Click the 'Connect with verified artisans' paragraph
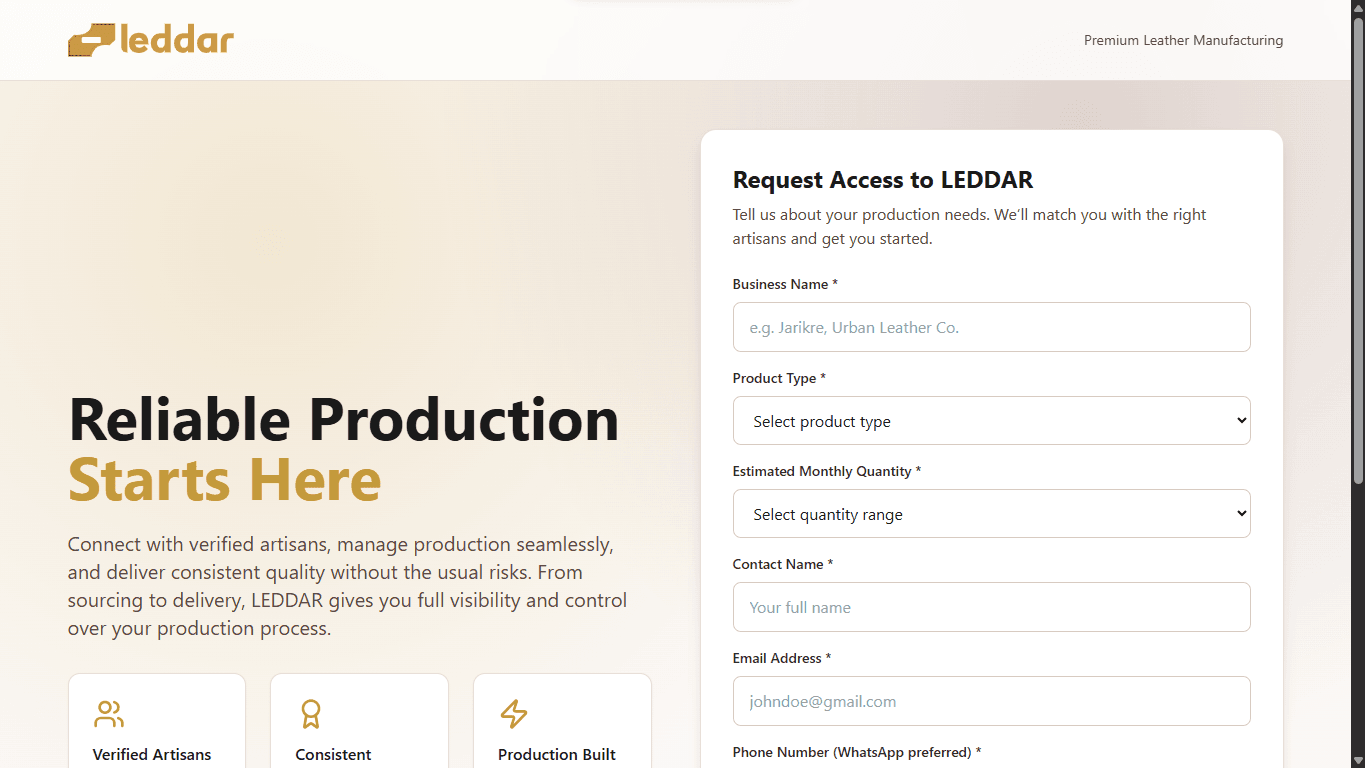Viewport: 1365px width, 768px height. [347, 587]
